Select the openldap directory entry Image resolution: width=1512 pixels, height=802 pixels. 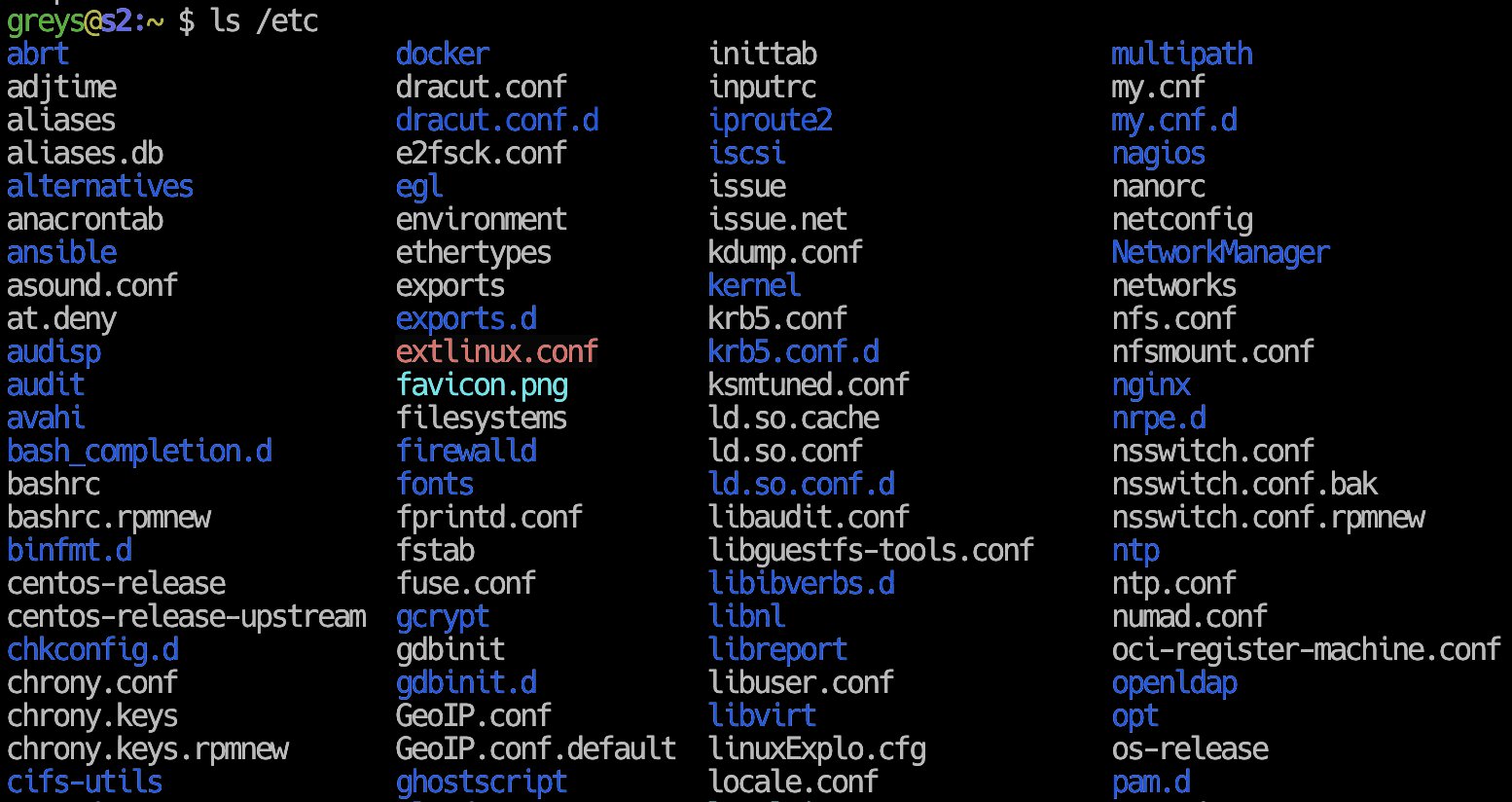point(1174,683)
